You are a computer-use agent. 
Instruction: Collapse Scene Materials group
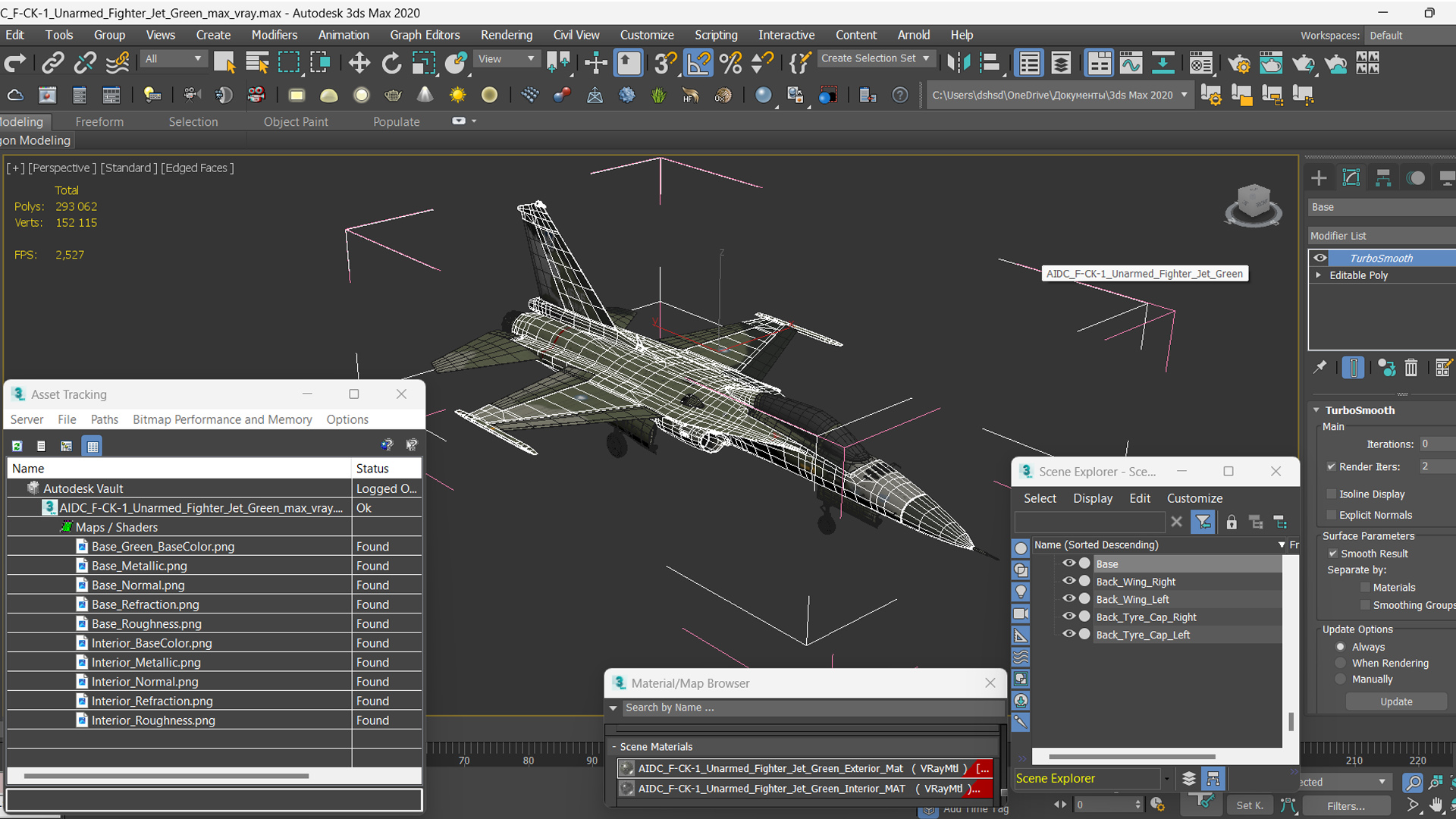point(614,747)
